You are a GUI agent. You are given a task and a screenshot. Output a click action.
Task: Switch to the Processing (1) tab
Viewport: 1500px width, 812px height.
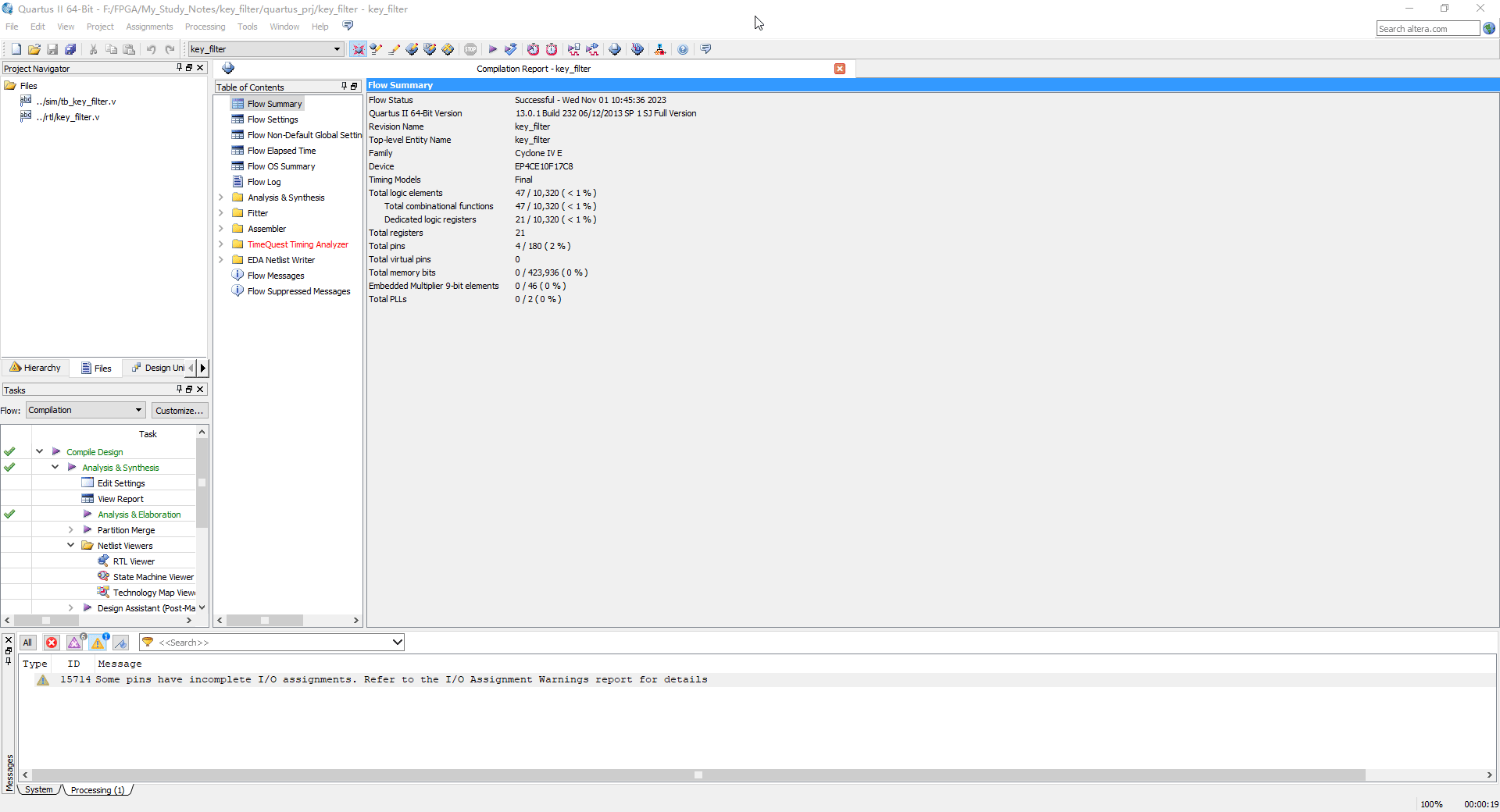click(98, 790)
